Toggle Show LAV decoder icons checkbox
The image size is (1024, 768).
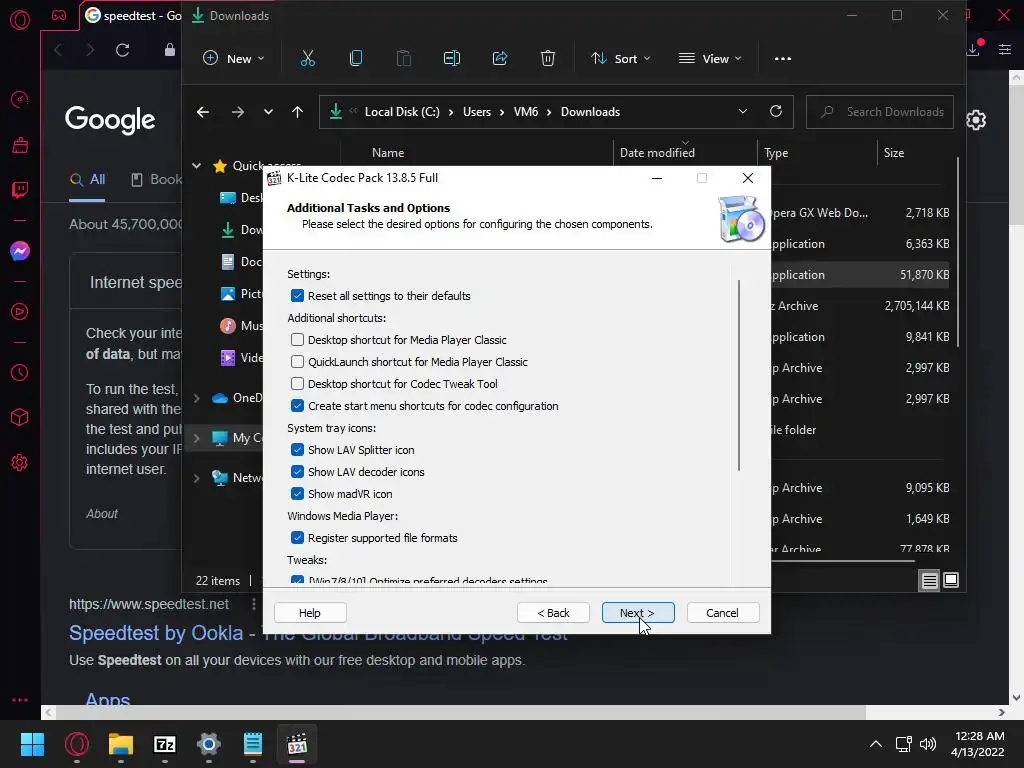(x=297, y=472)
